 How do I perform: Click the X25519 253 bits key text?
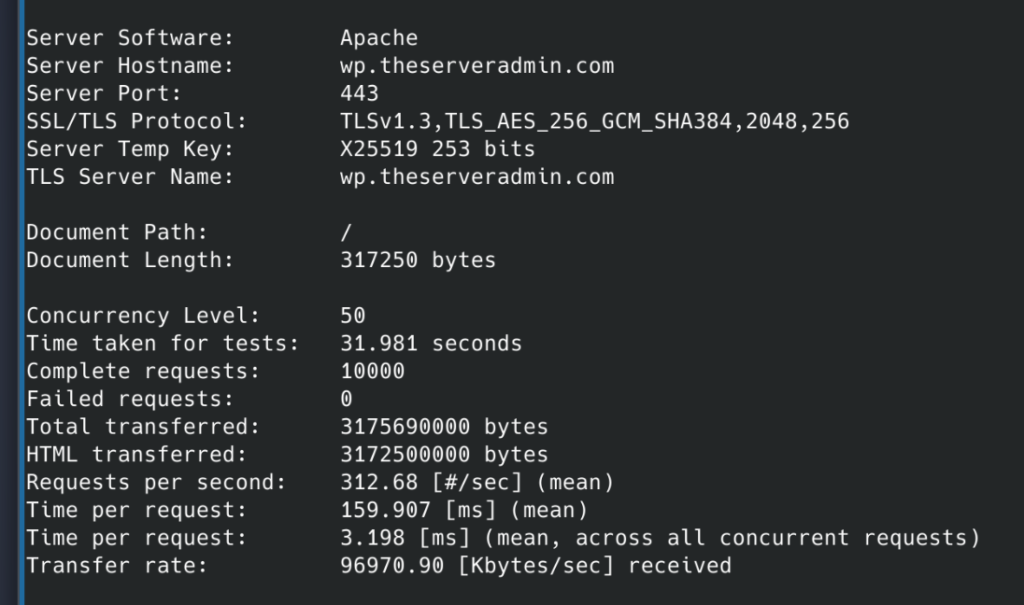coord(437,150)
